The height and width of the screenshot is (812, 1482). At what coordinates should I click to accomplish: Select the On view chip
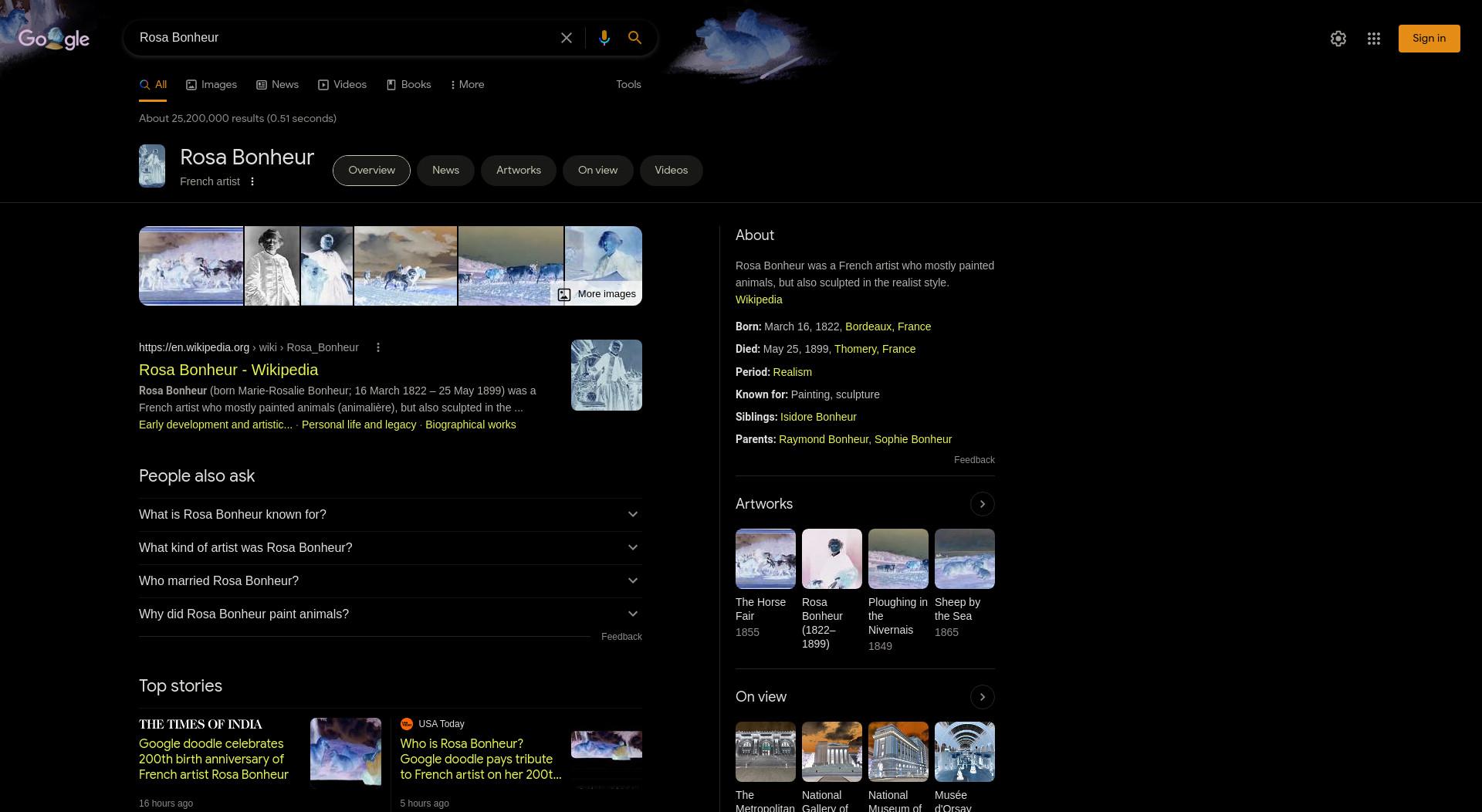[597, 171]
